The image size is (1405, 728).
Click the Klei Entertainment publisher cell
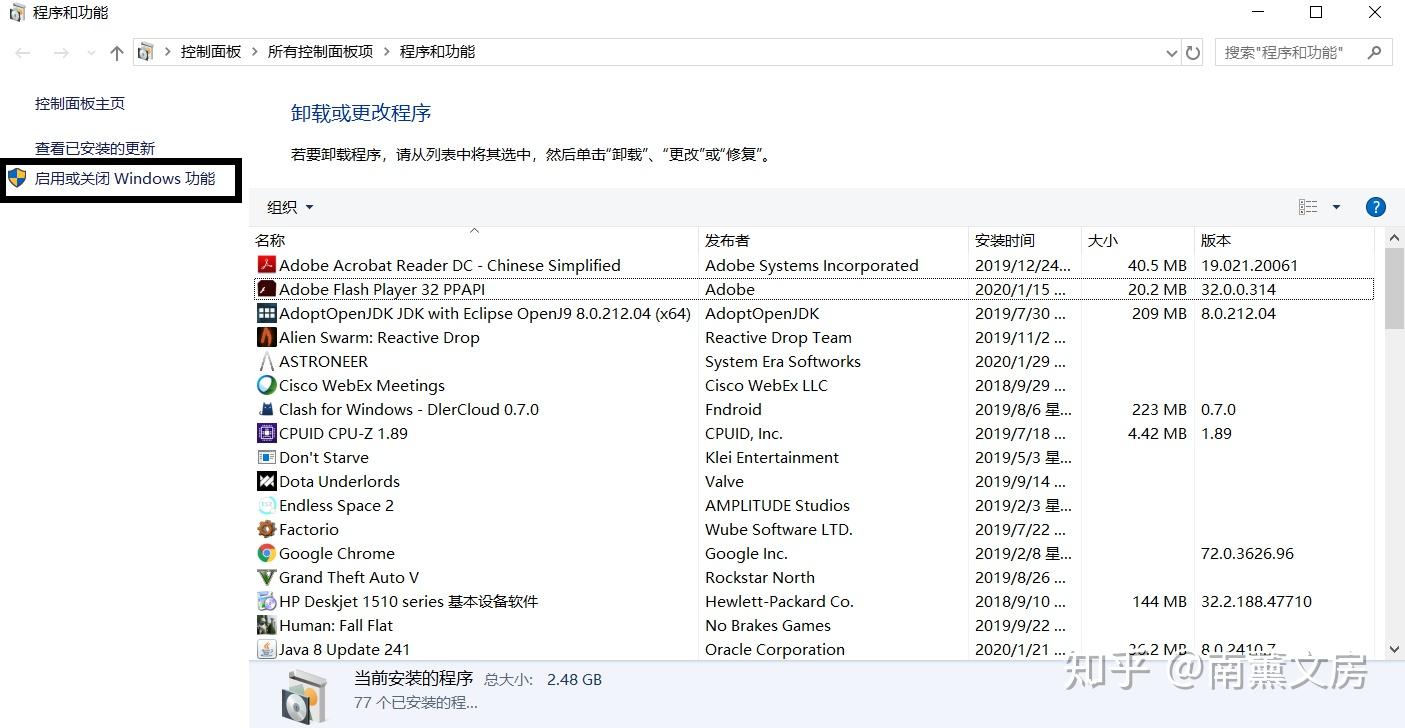click(x=772, y=457)
